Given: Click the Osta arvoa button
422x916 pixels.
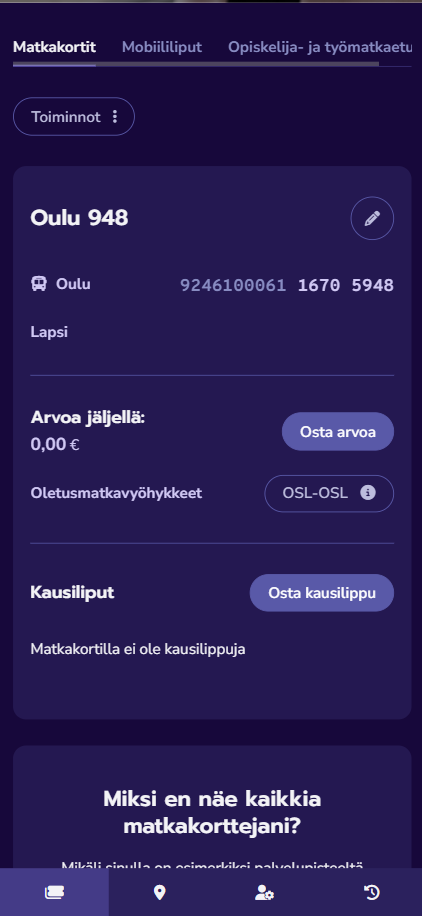Looking at the screenshot, I should pos(338,432).
